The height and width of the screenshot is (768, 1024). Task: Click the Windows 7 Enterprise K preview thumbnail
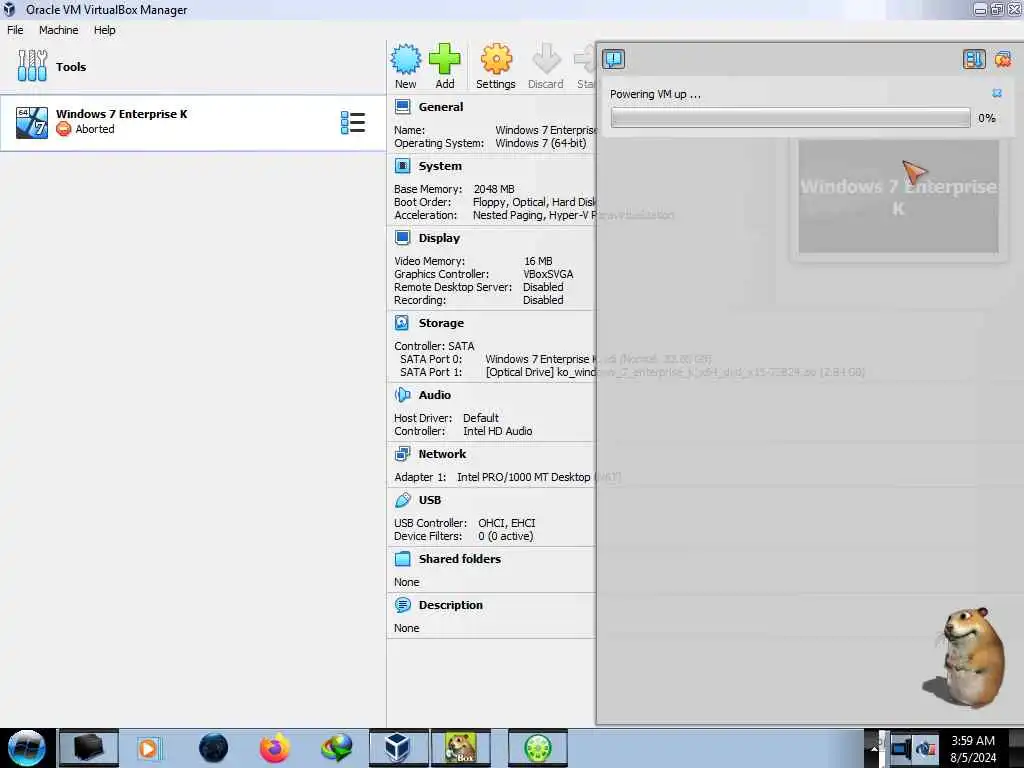[x=898, y=196]
